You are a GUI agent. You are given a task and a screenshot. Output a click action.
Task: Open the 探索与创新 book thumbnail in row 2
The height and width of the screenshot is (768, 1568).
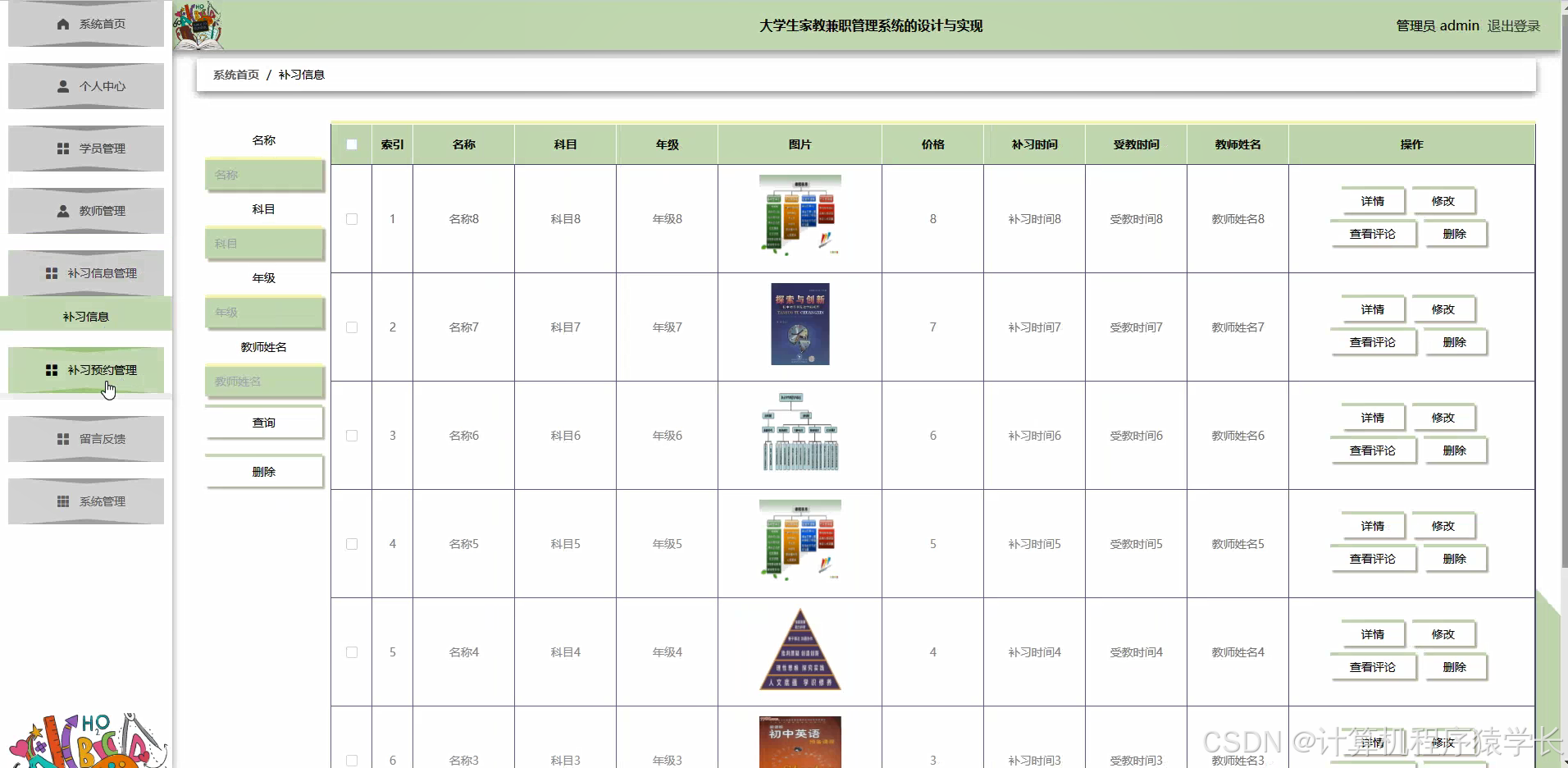click(x=800, y=324)
